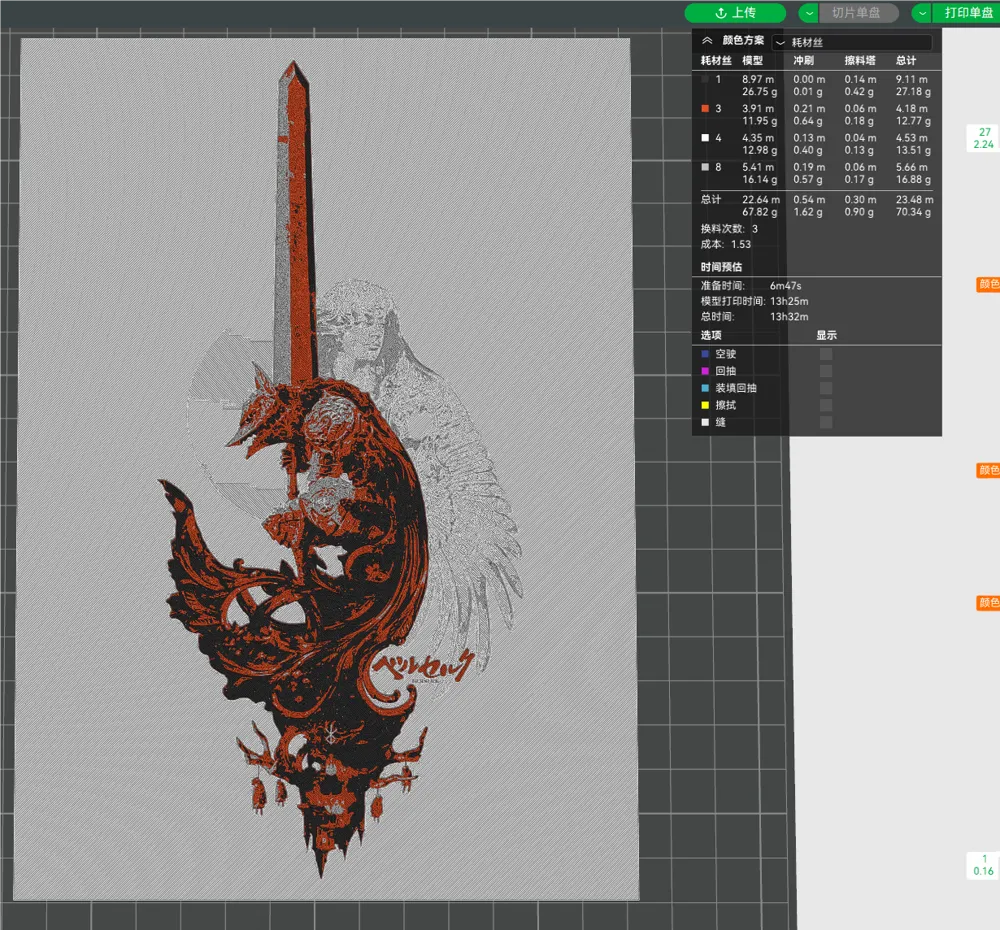Viewport: 1000px width, 930px height.
Task: Click the green 上传 upload button
Action: click(x=735, y=13)
